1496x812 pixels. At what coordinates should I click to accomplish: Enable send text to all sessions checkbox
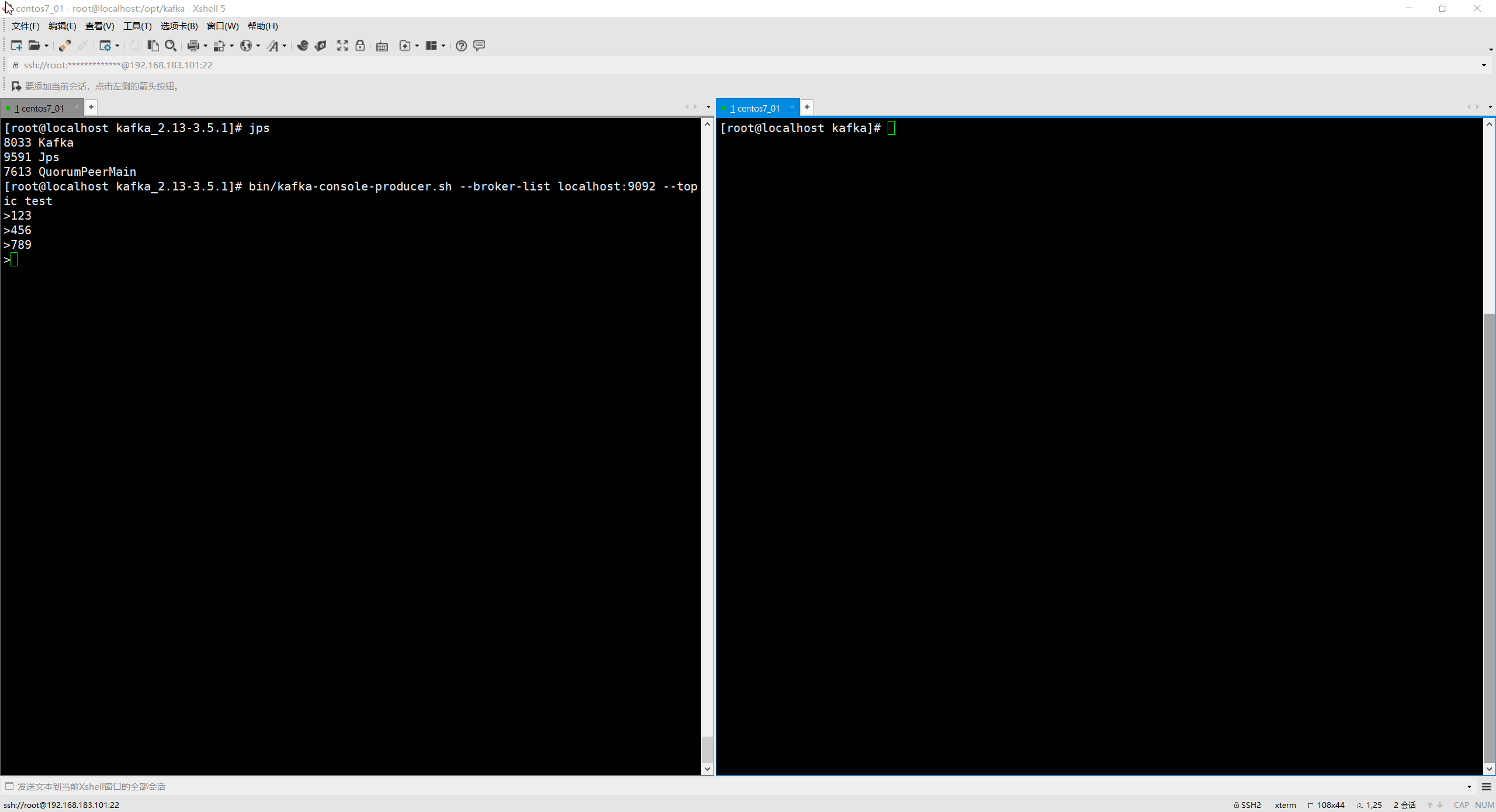coord(9,786)
